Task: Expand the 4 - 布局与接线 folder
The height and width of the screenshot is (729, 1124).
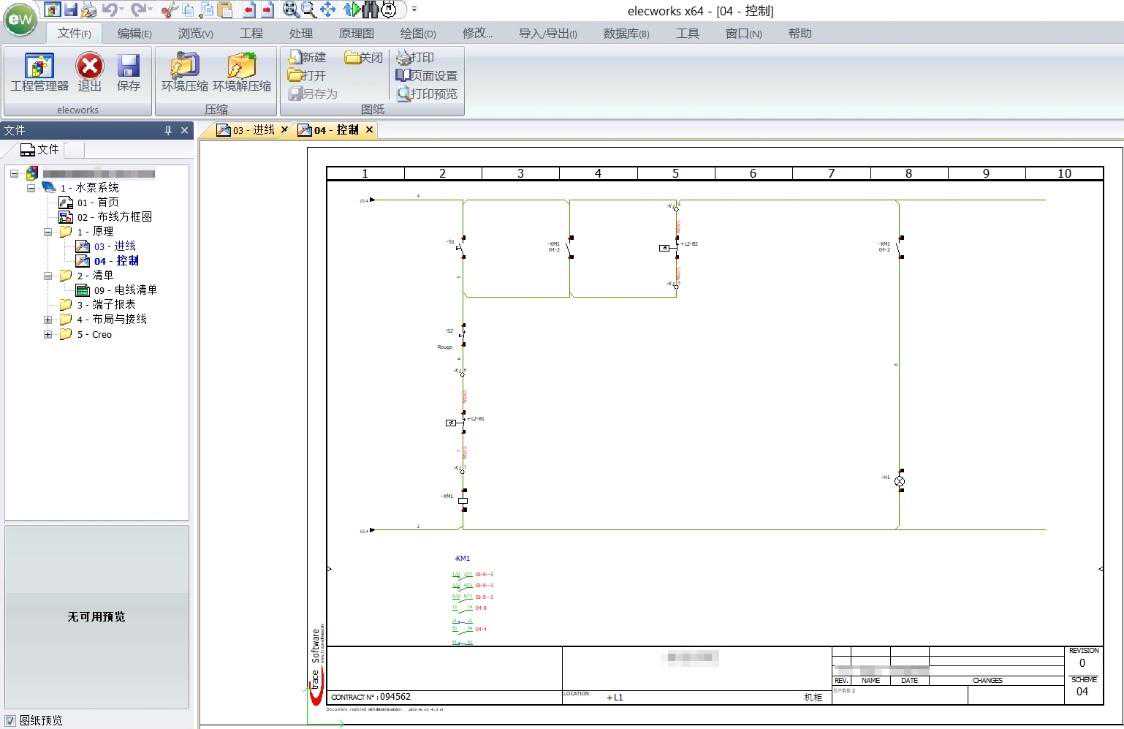Action: tap(48, 320)
